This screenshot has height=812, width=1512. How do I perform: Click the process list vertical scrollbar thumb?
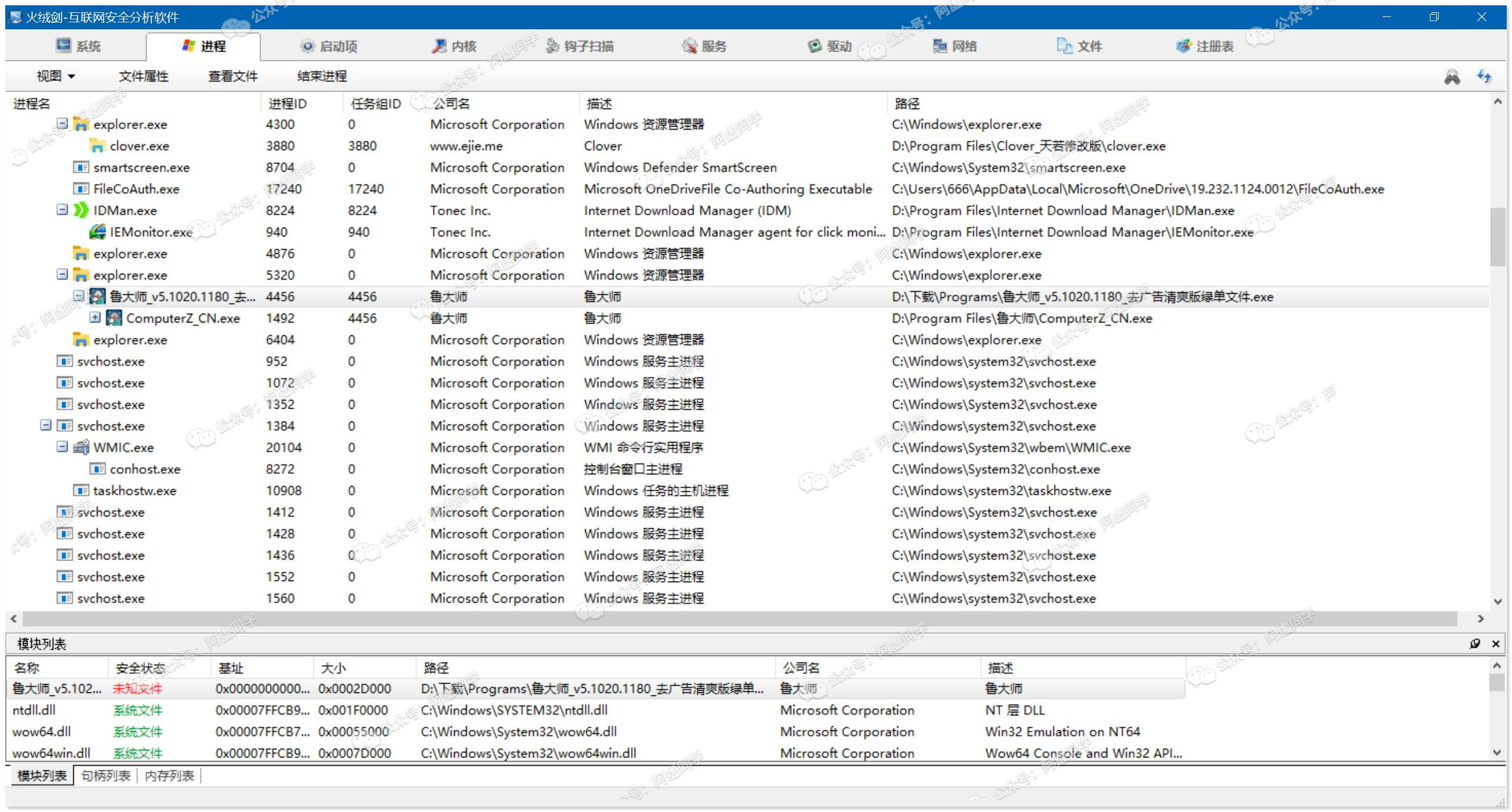1497,236
